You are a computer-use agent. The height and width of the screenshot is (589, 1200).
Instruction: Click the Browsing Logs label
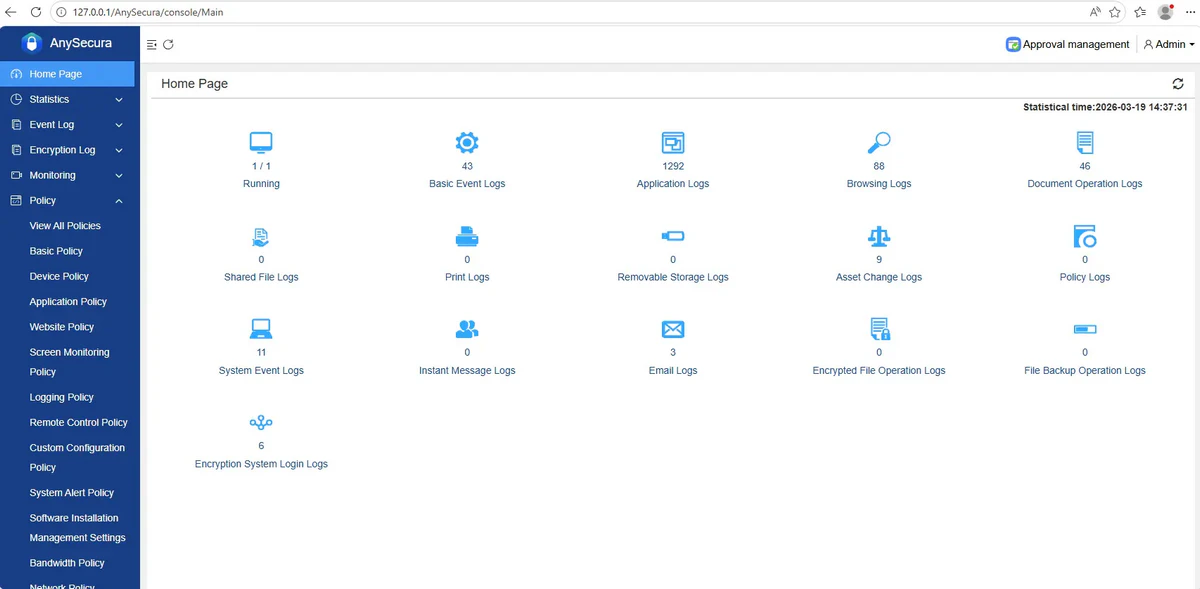(x=879, y=184)
